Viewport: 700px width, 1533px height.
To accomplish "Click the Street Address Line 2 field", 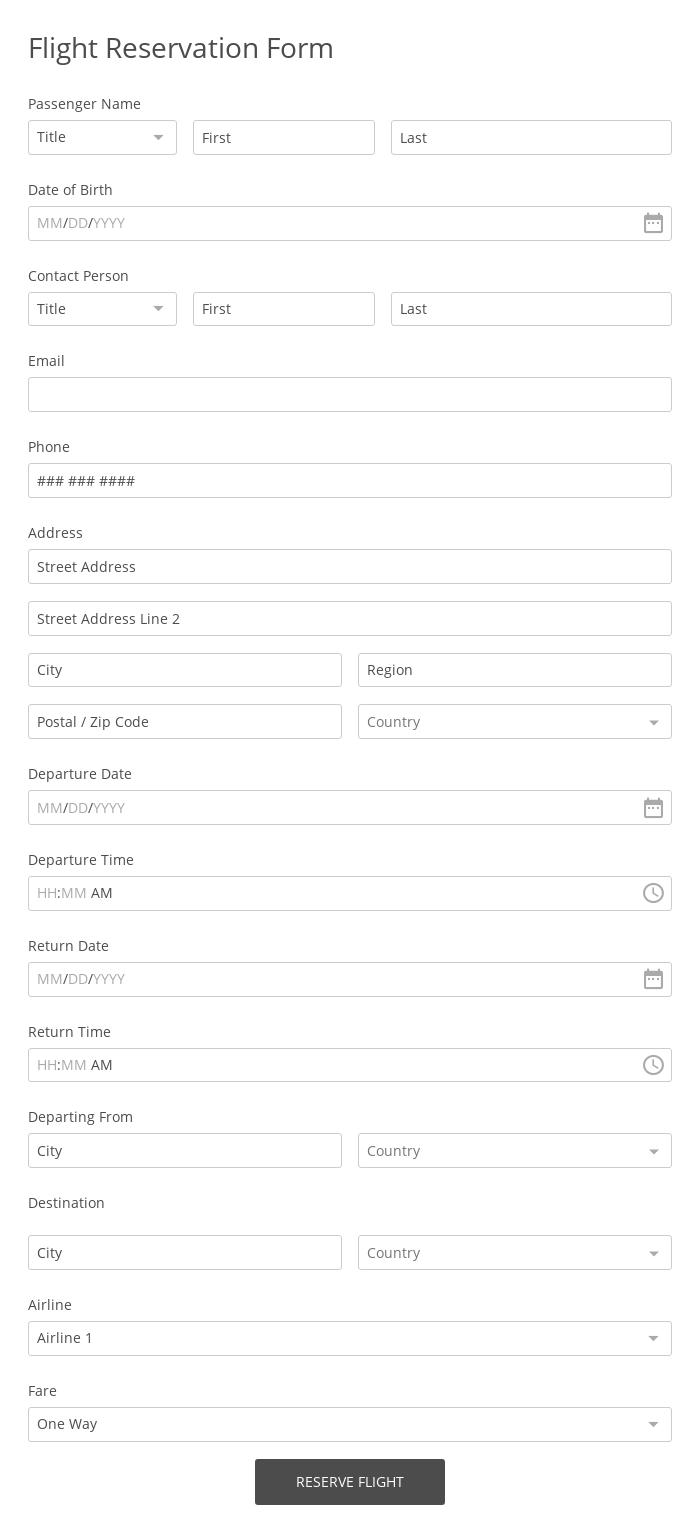I will [349, 619].
